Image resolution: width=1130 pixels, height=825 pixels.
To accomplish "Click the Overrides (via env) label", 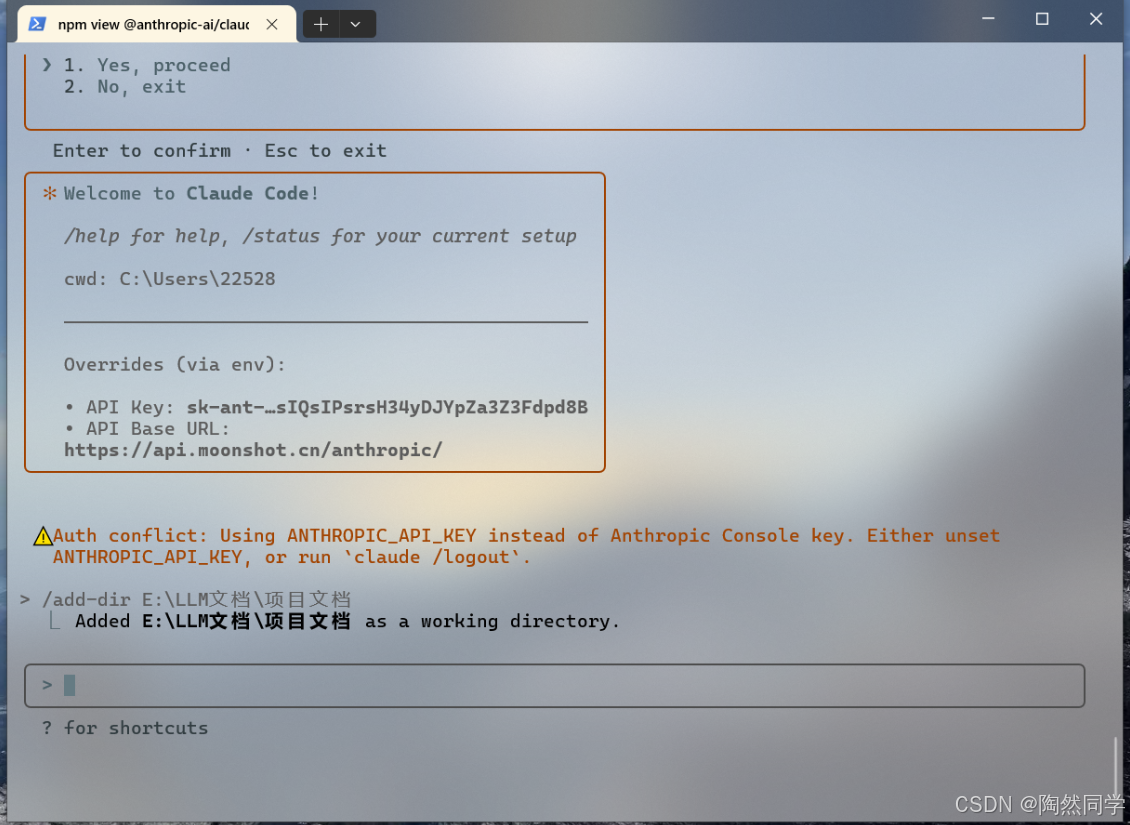I will tap(174, 365).
